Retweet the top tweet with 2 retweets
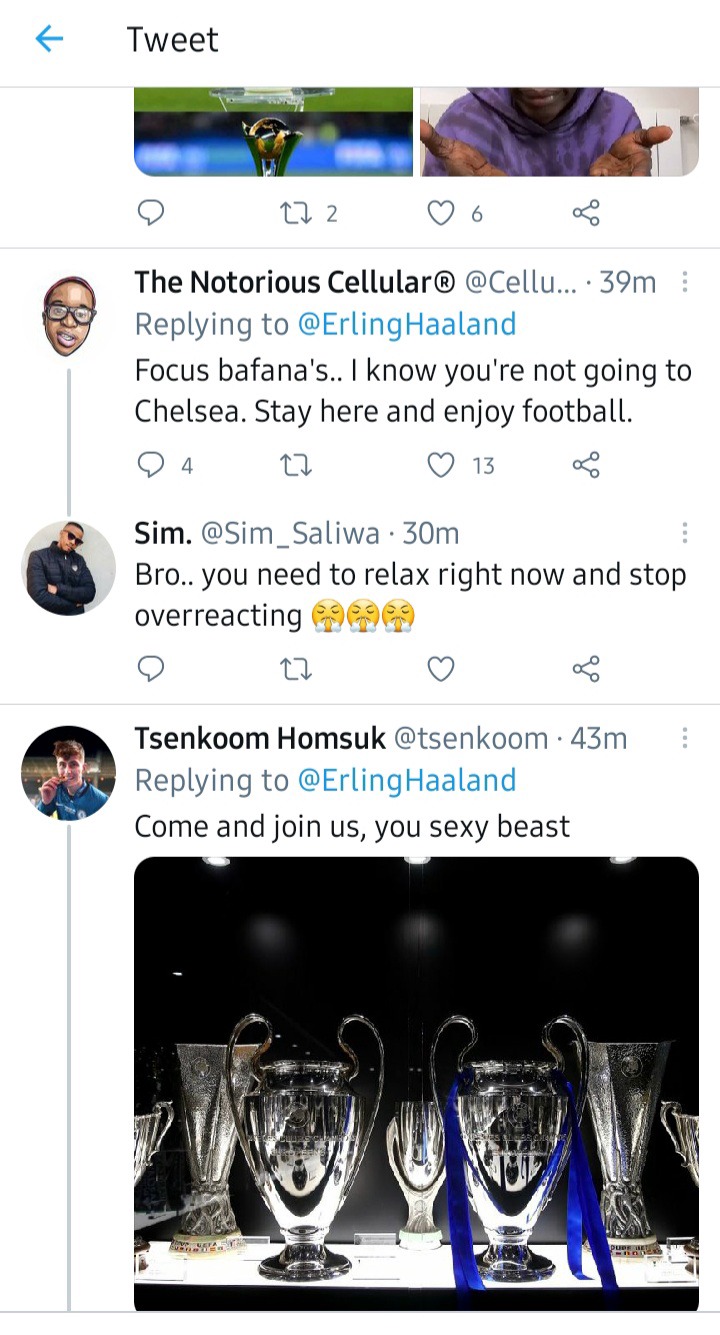 coord(295,212)
